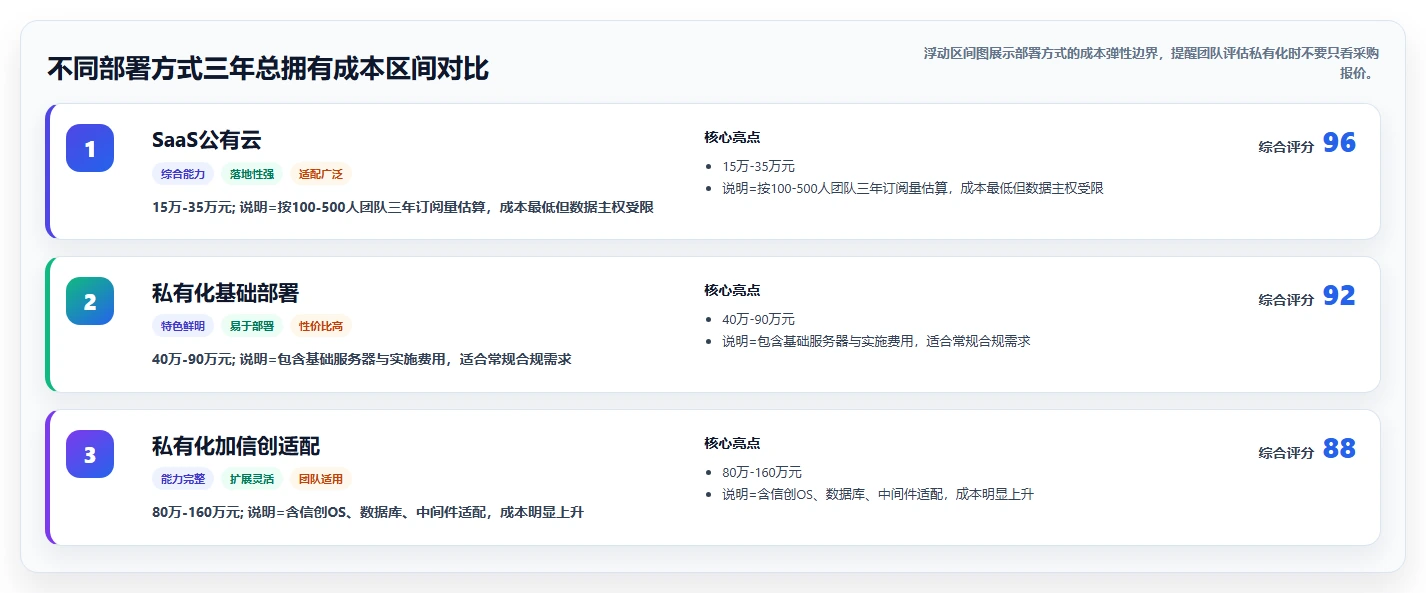The width and height of the screenshot is (1426, 593).
Task: Click the score value 88
Action: click(x=1339, y=449)
